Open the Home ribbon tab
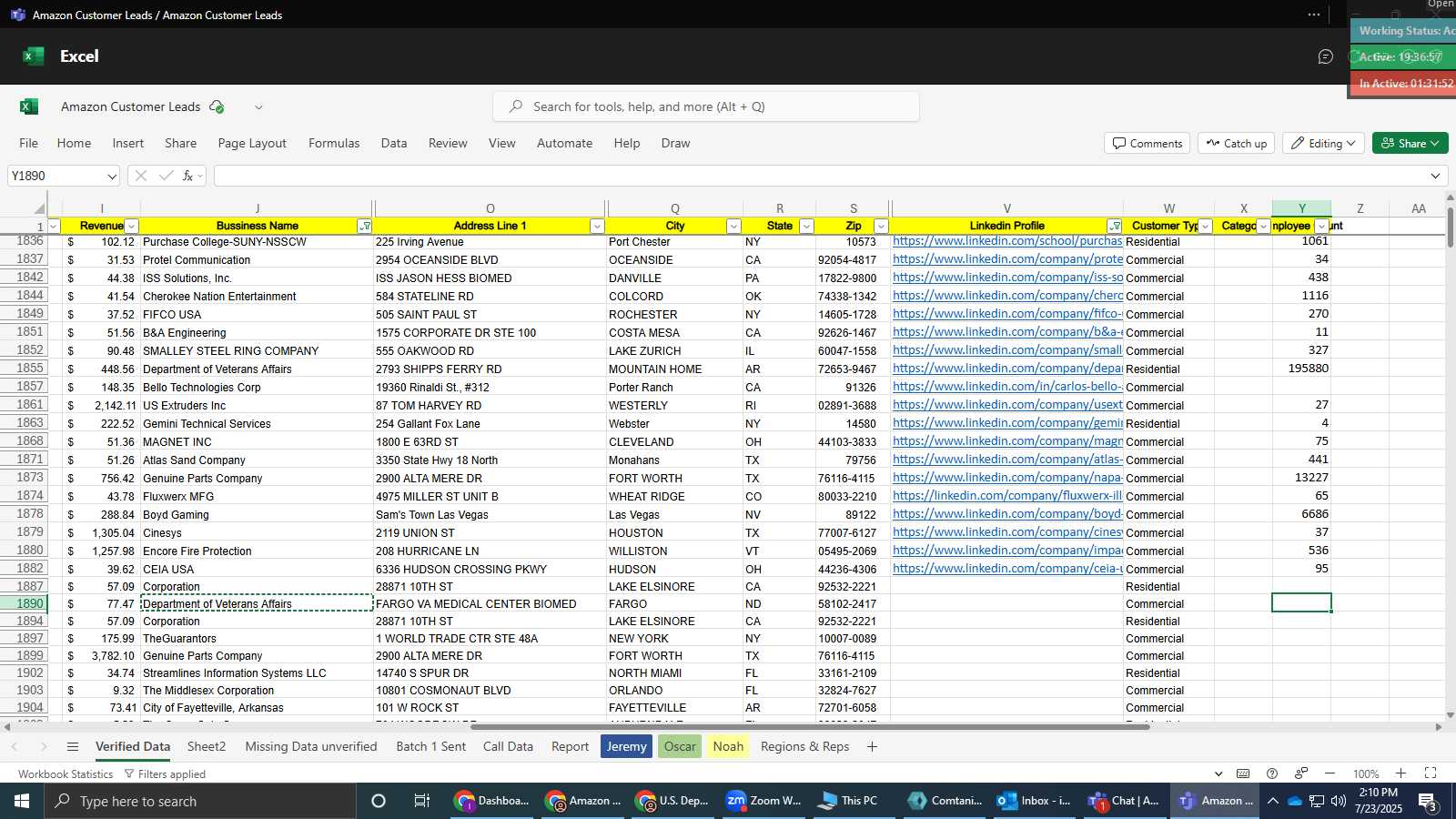 tap(74, 143)
